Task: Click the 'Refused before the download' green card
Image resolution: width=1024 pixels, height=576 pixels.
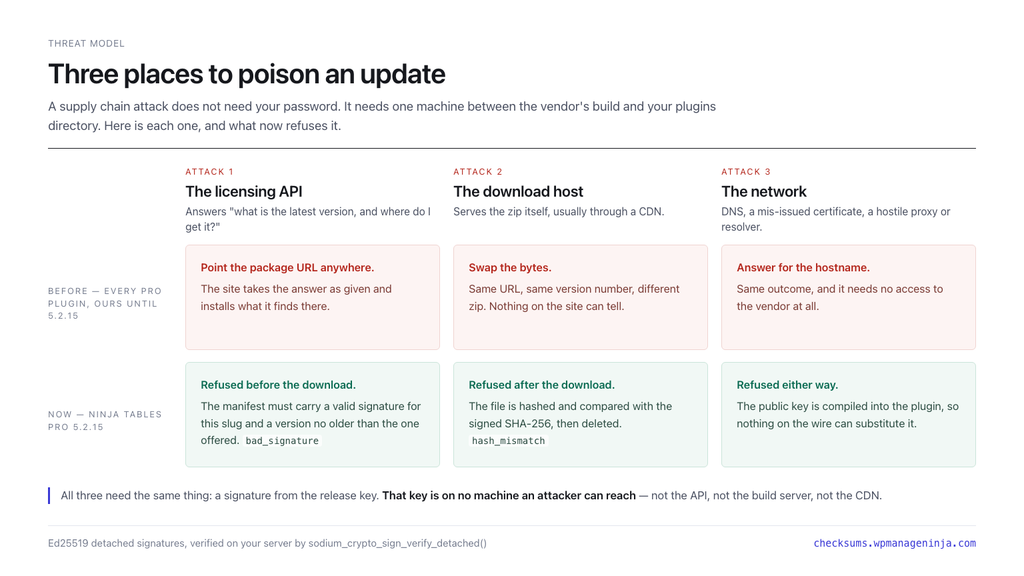Action: click(312, 415)
